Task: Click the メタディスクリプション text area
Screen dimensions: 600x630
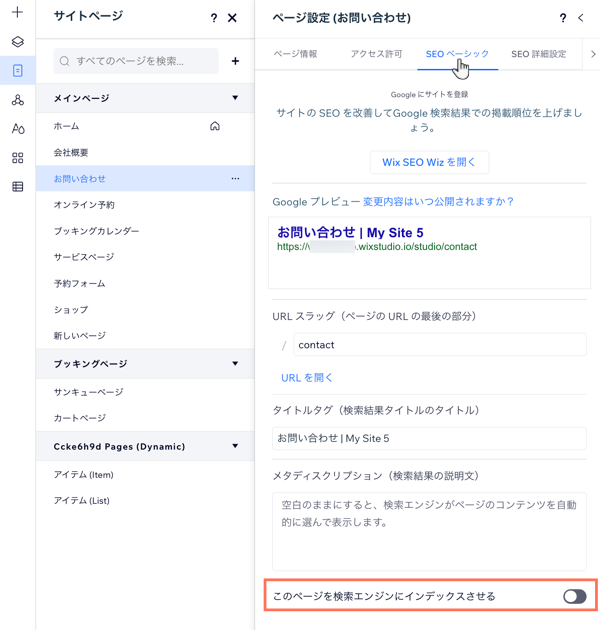Action: click(x=429, y=531)
